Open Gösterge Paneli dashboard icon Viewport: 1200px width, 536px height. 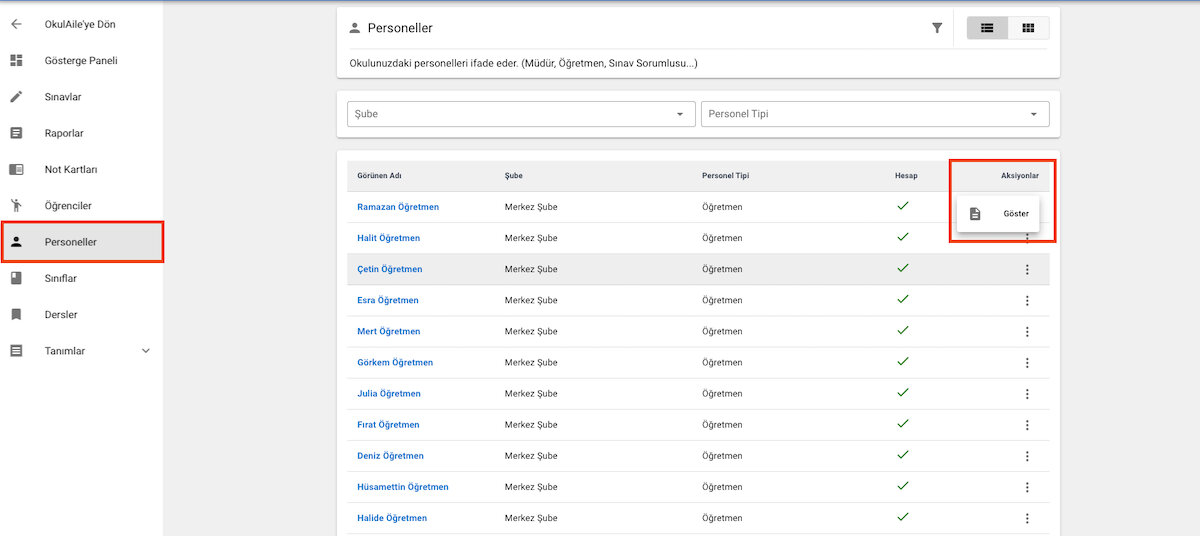click(16, 61)
